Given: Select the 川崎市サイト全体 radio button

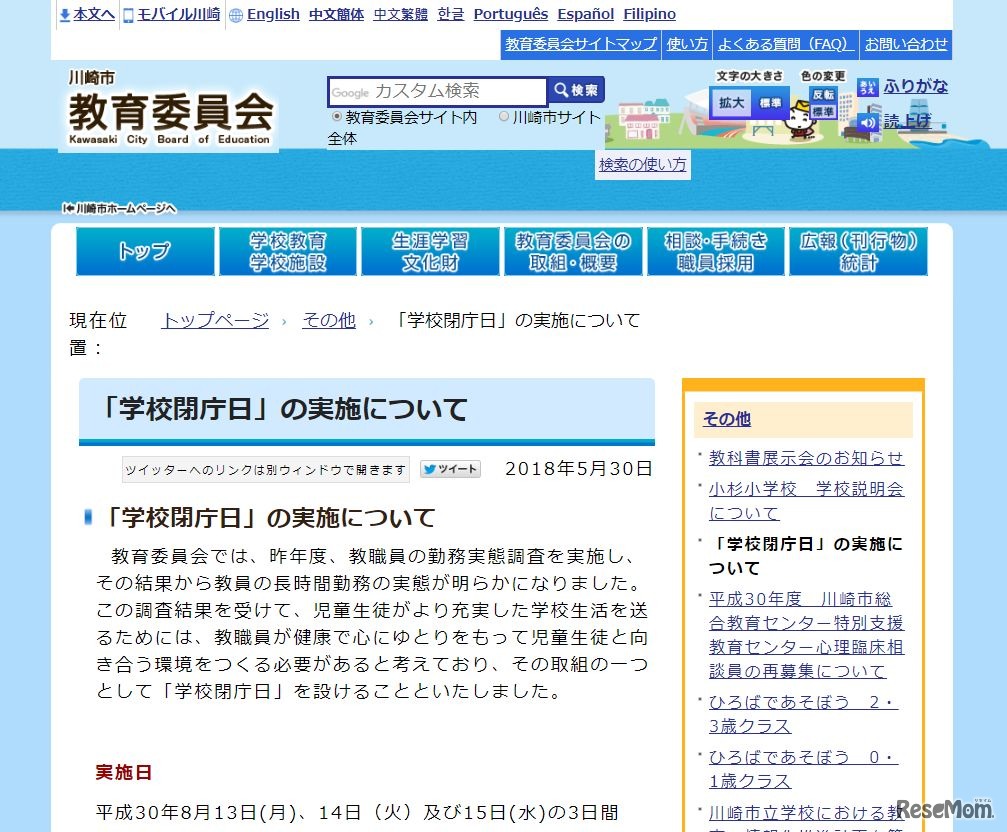Looking at the screenshot, I should coord(505,117).
